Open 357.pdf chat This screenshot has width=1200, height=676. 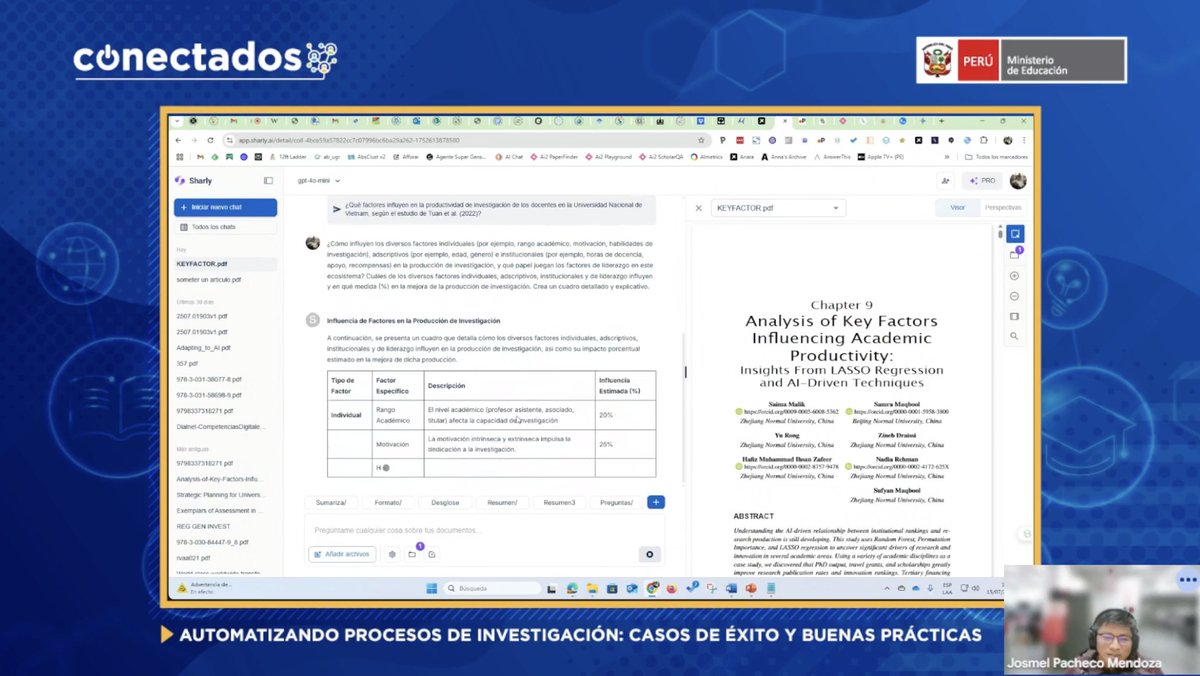click(x=188, y=363)
